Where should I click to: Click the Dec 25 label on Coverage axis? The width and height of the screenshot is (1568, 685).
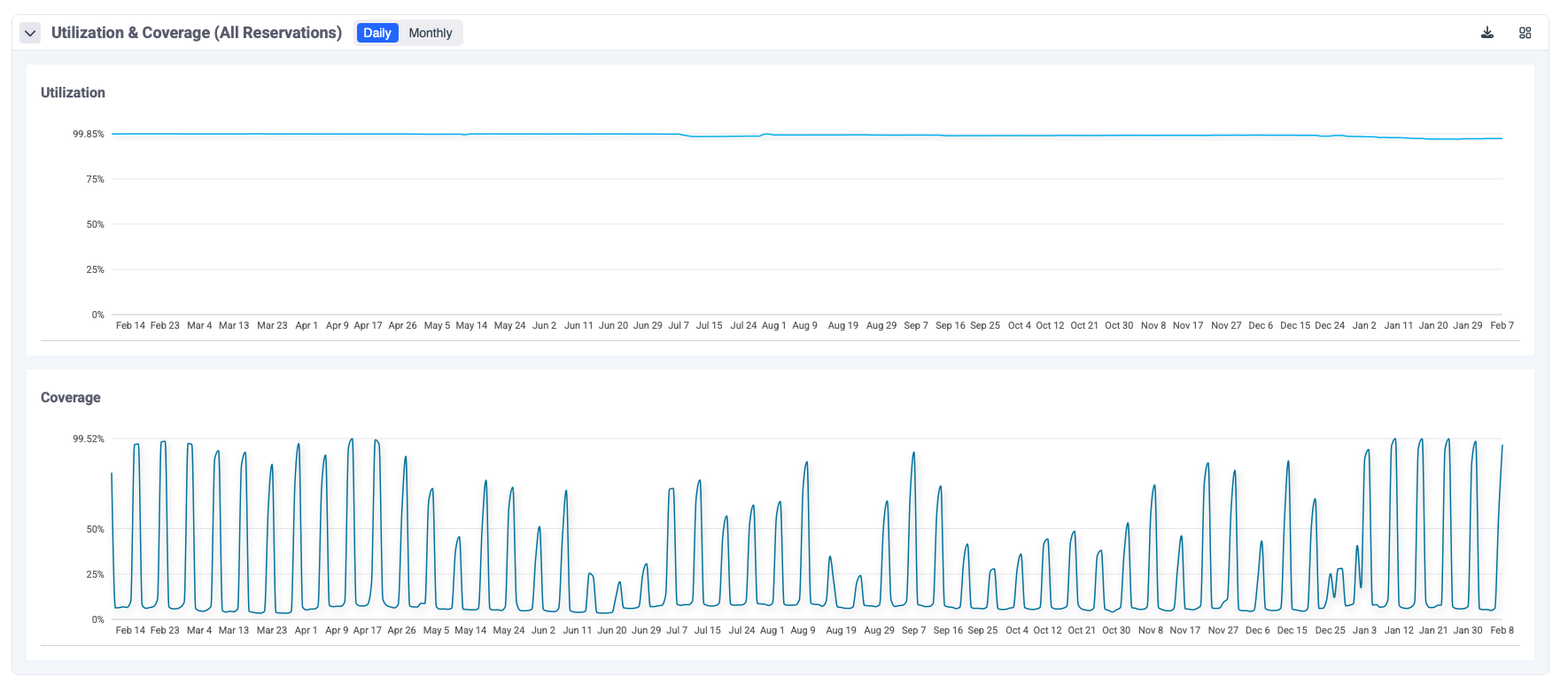(x=1330, y=630)
